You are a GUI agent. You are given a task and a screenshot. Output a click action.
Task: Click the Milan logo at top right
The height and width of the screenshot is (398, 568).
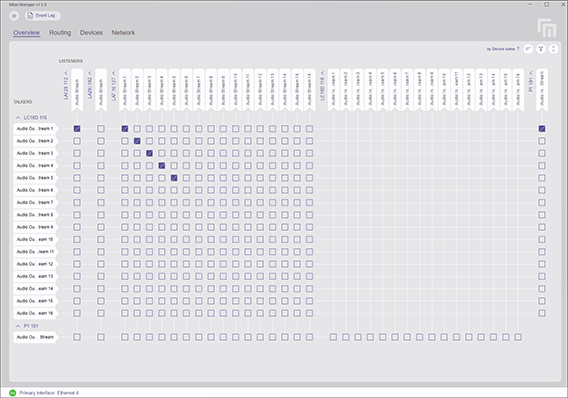click(547, 28)
